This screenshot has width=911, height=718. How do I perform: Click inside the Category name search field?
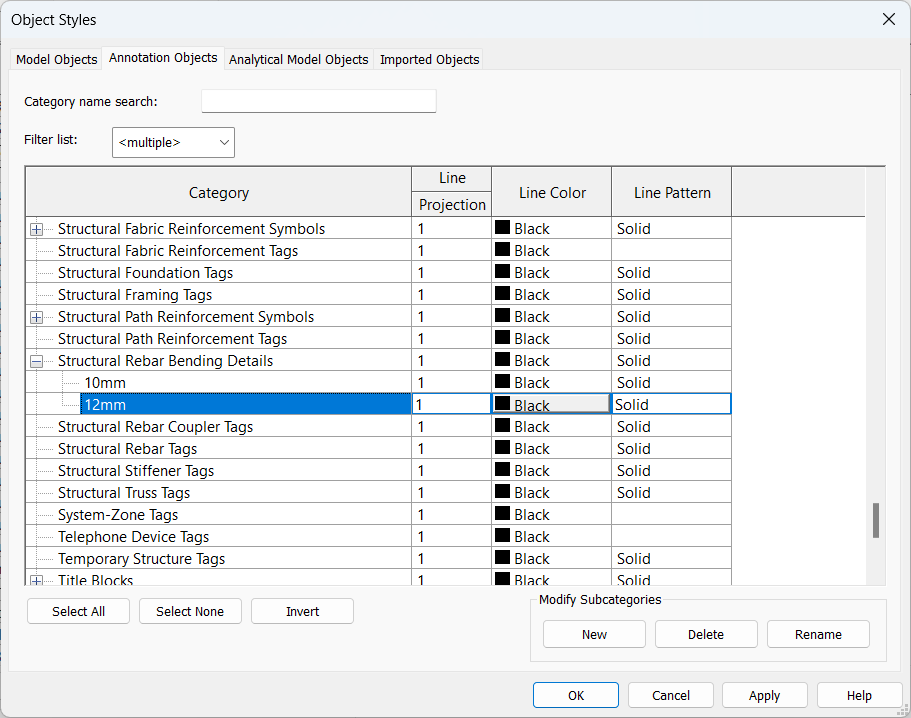point(318,101)
